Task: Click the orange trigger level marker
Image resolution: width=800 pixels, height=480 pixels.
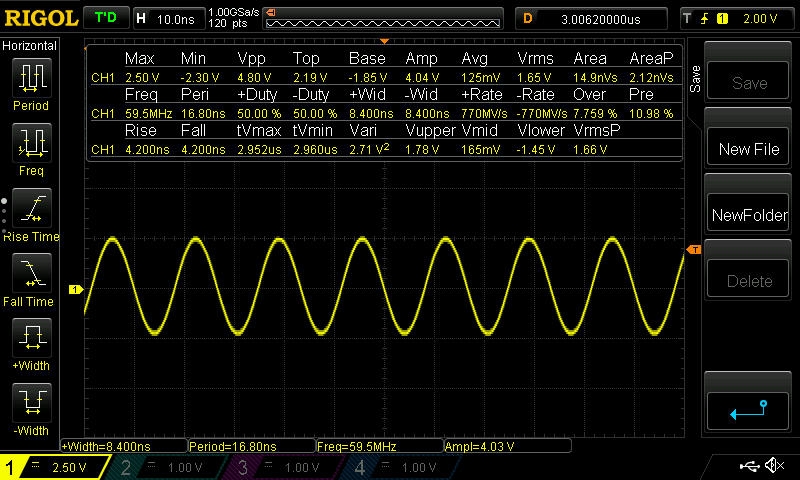Action: (x=693, y=248)
